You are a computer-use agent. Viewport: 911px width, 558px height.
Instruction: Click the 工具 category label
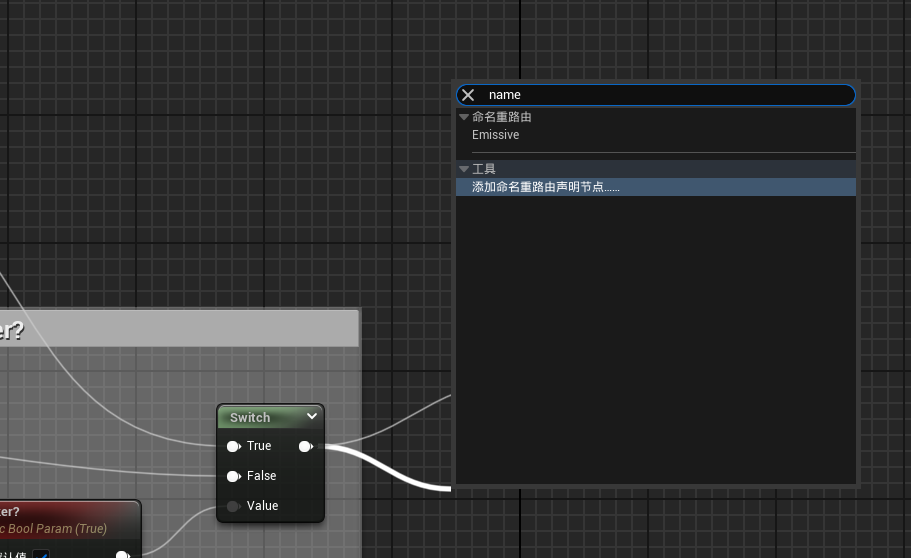(483, 169)
